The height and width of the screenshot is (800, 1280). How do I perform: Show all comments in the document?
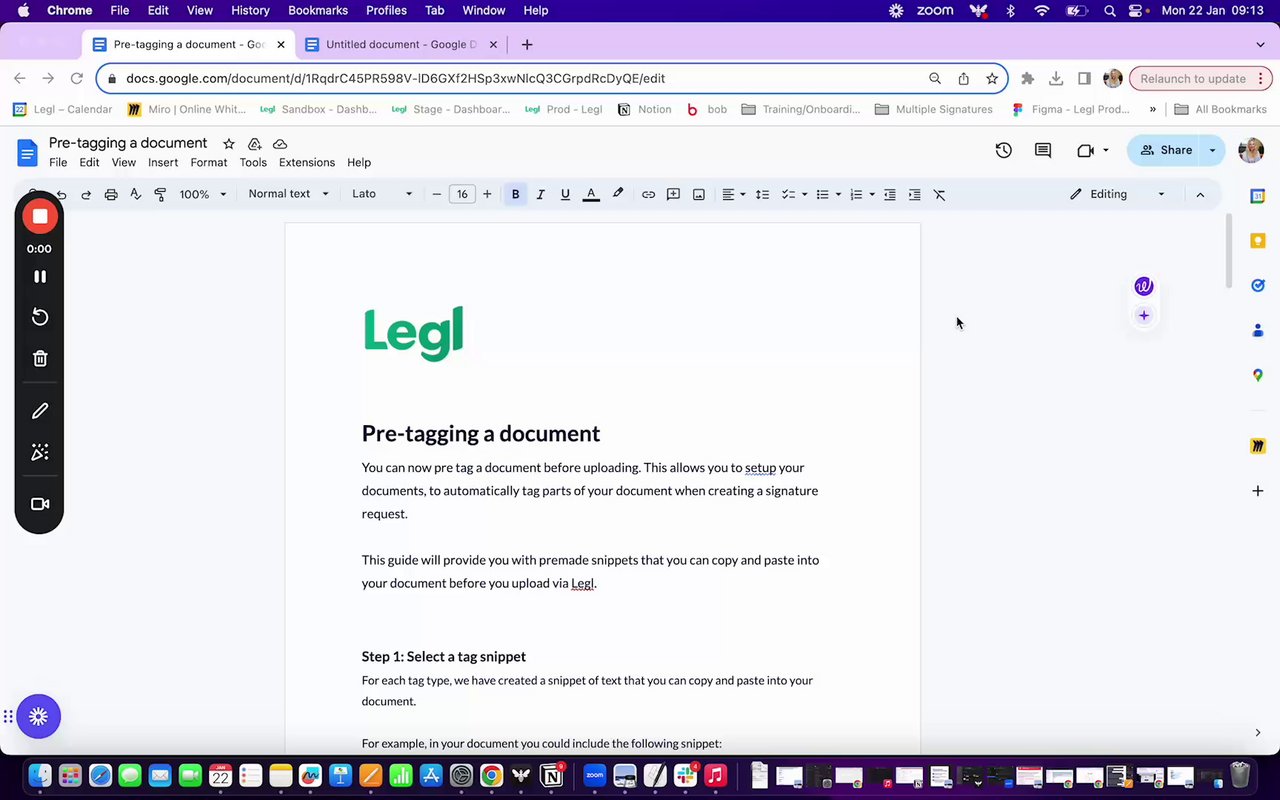coord(1042,150)
